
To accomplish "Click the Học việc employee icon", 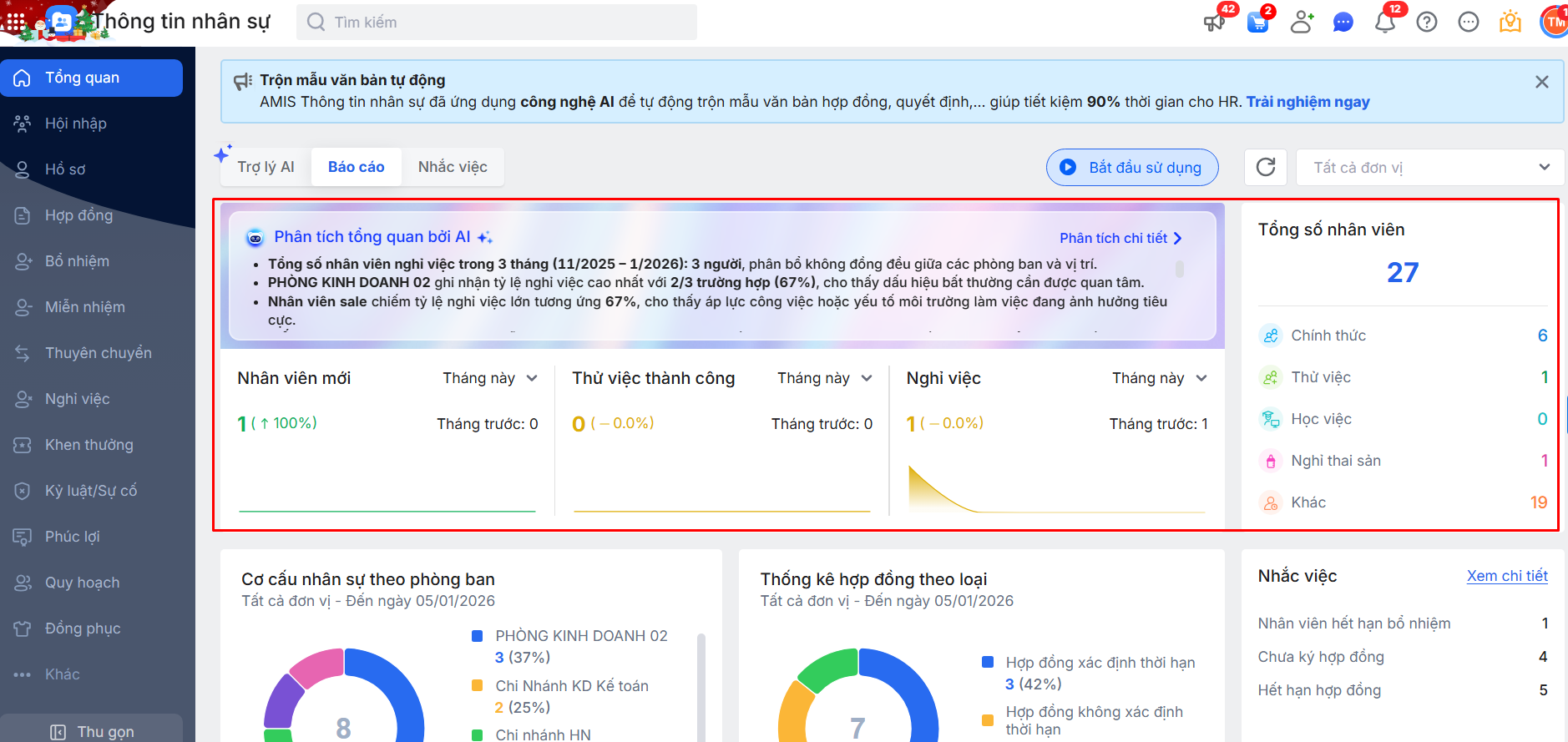I will pos(1271,419).
